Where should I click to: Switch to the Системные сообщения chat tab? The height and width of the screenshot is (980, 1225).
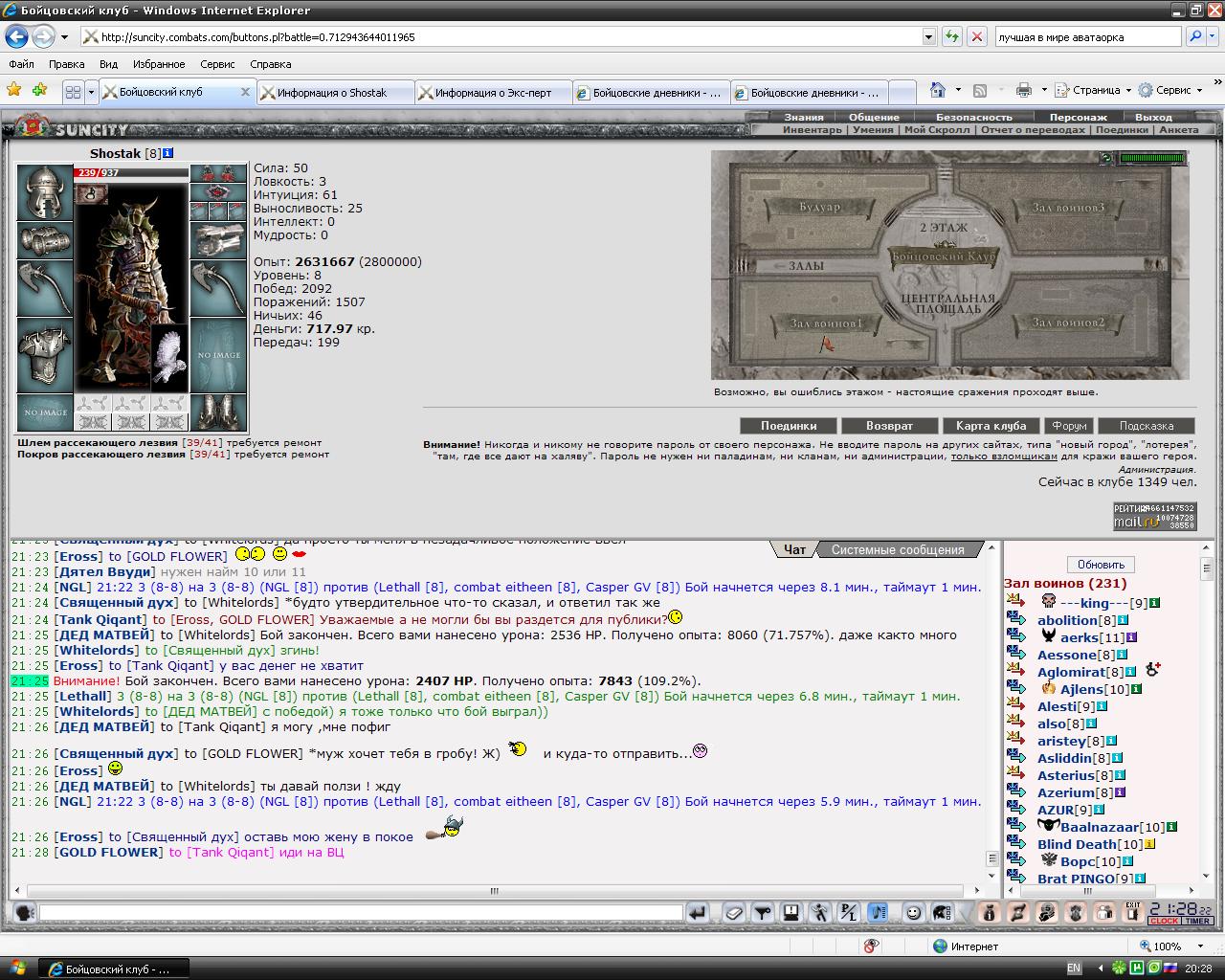tap(898, 549)
